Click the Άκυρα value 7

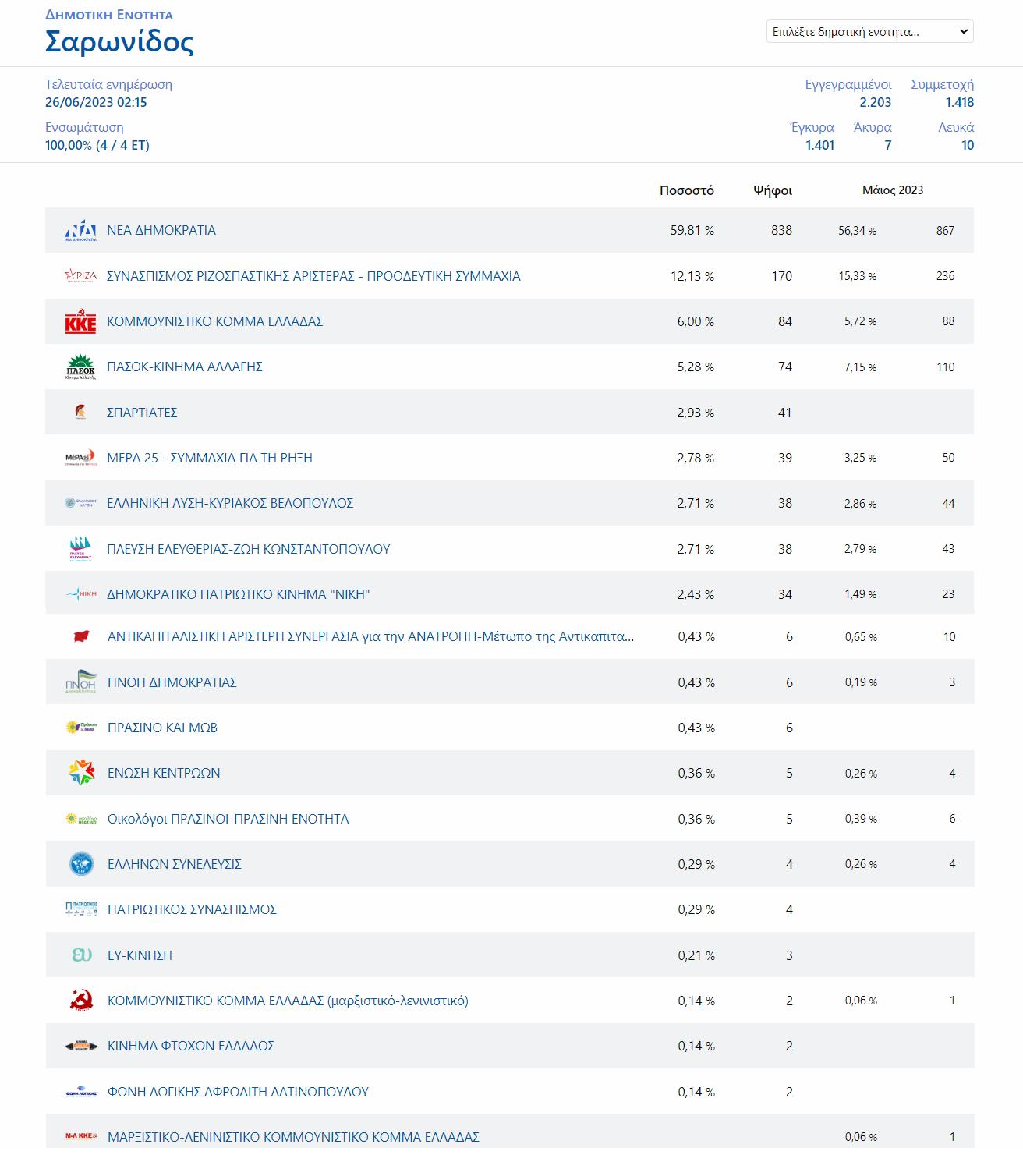click(888, 145)
